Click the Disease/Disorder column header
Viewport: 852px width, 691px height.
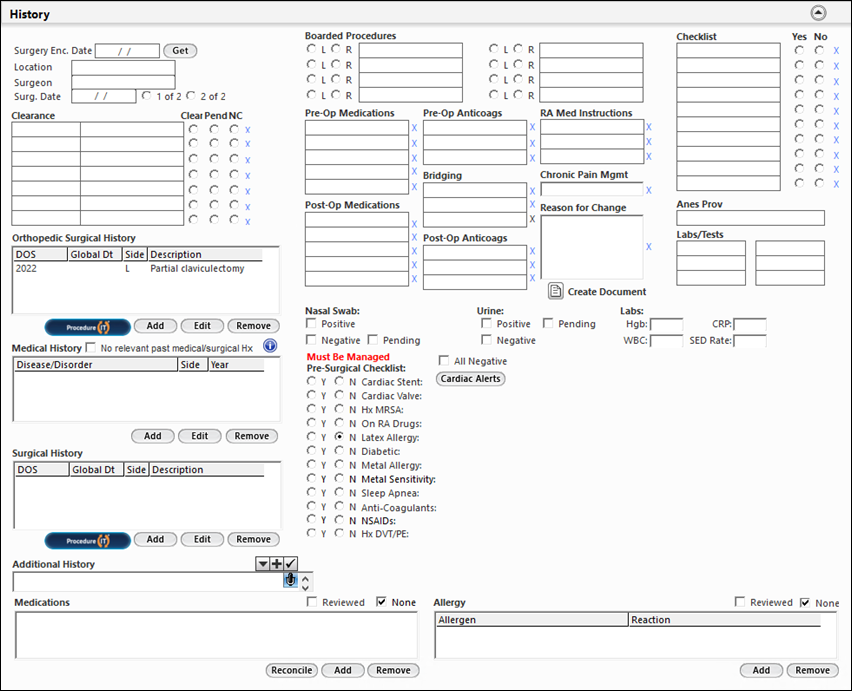coord(96,365)
